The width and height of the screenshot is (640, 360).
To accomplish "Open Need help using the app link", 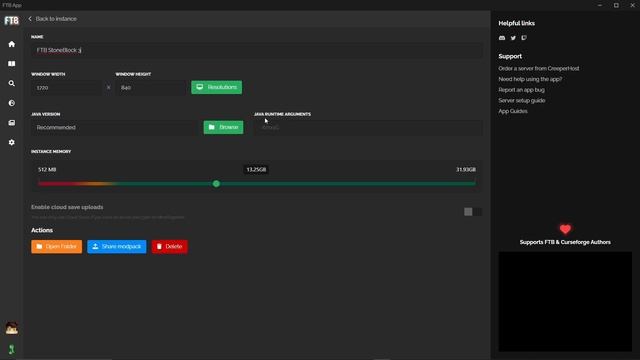I will click(530, 79).
